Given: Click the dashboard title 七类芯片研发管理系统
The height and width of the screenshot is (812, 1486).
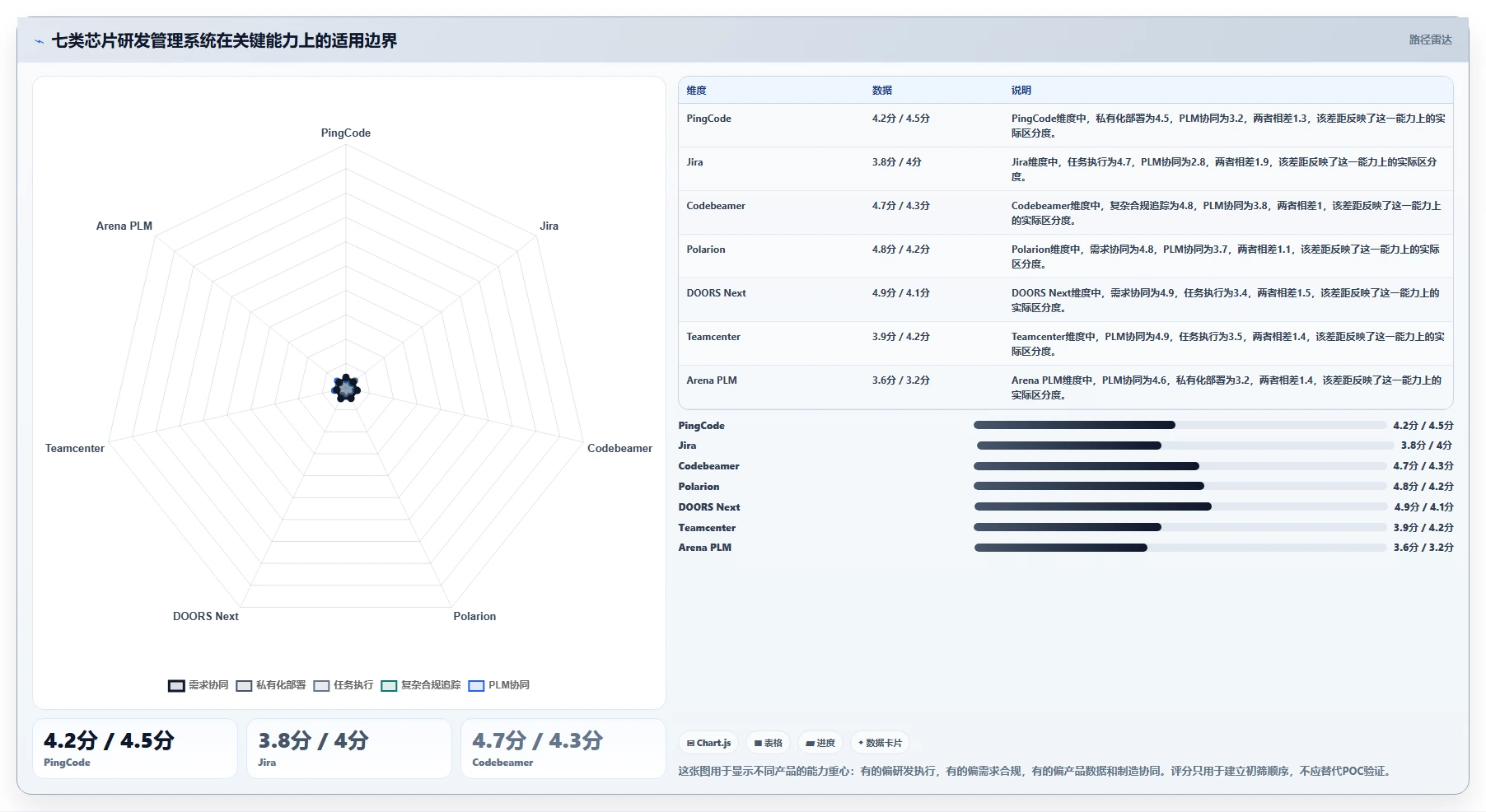Looking at the screenshot, I should pos(224,41).
